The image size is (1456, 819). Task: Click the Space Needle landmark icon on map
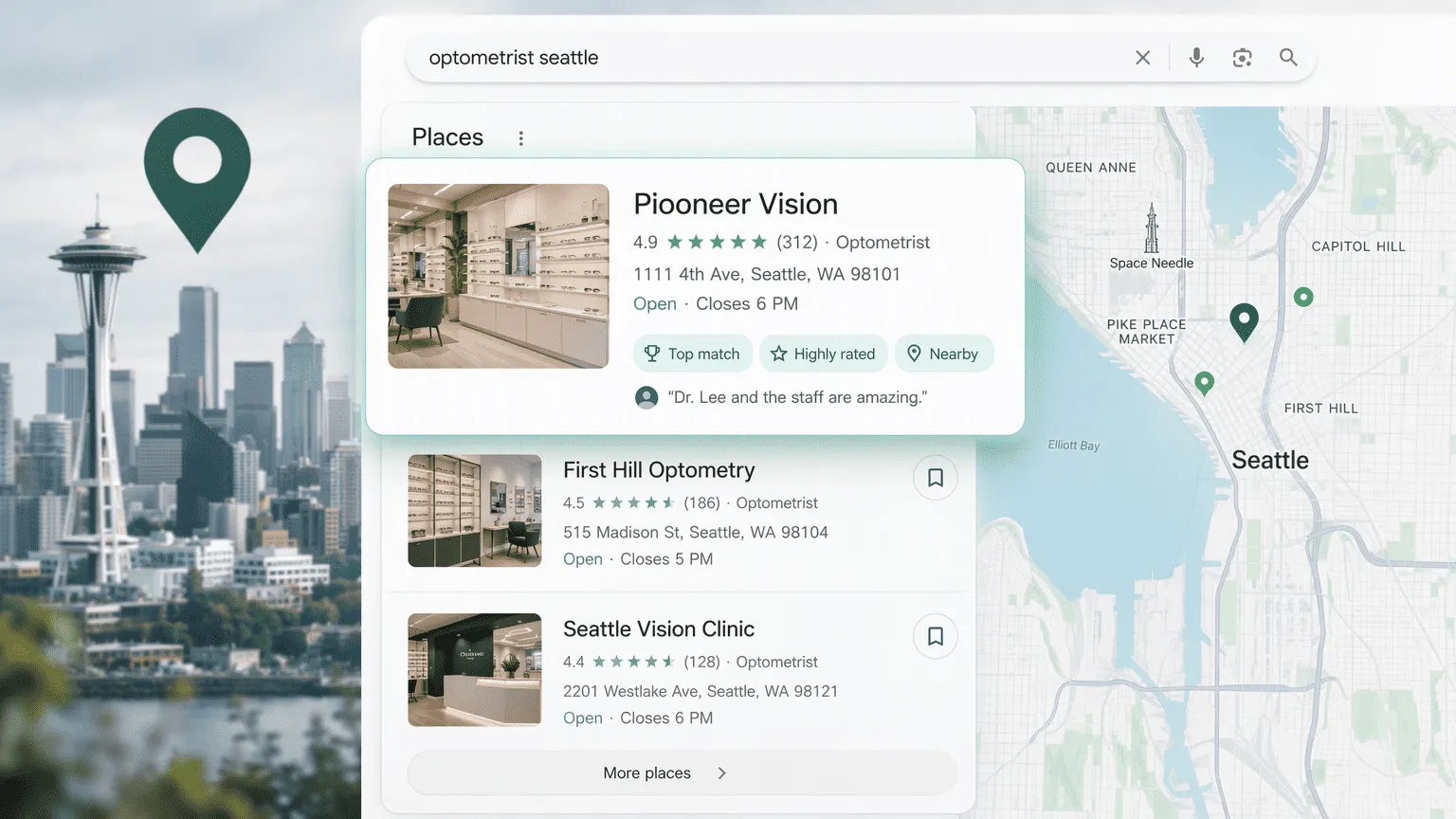point(1152,227)
